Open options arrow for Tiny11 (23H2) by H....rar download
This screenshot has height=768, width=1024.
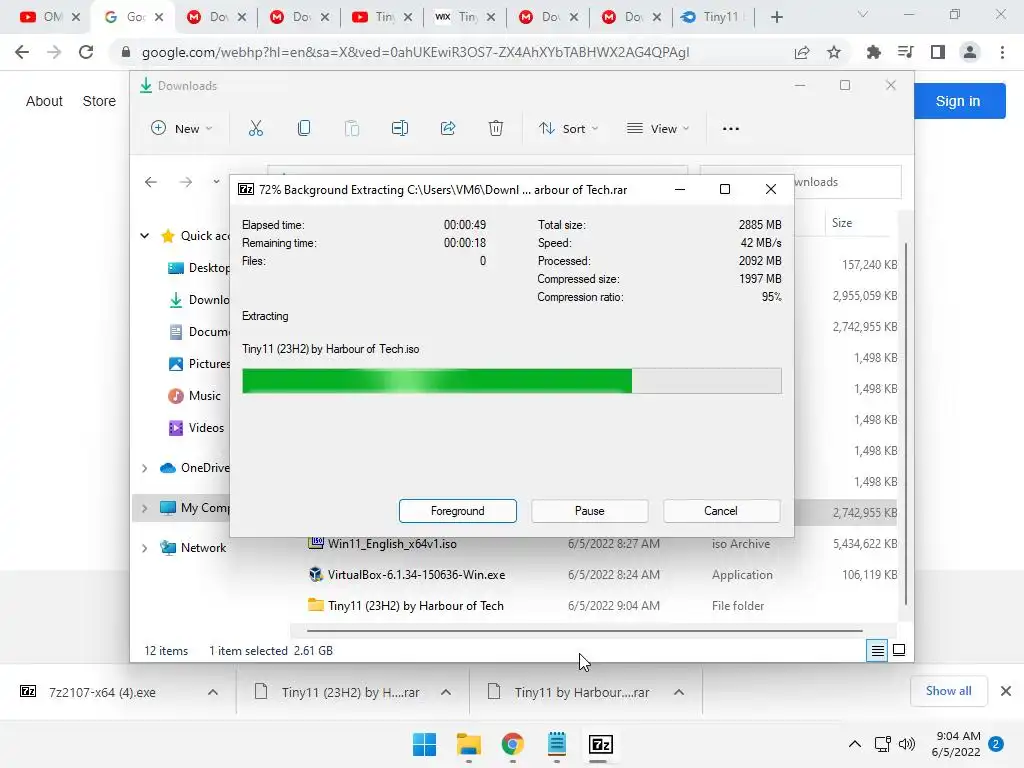click(x=446, y=692)
